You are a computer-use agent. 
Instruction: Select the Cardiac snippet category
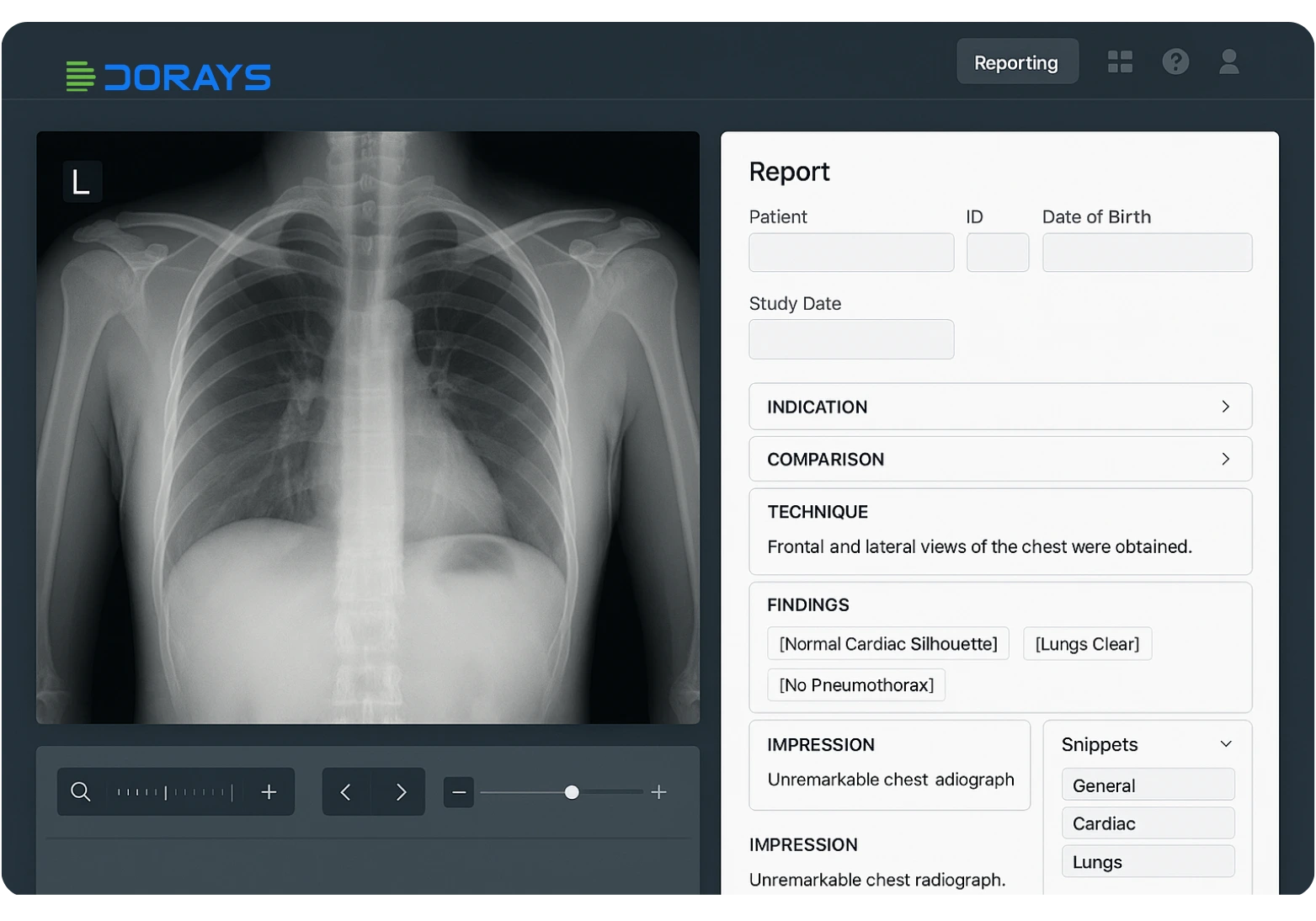(x=1148, y=823)
